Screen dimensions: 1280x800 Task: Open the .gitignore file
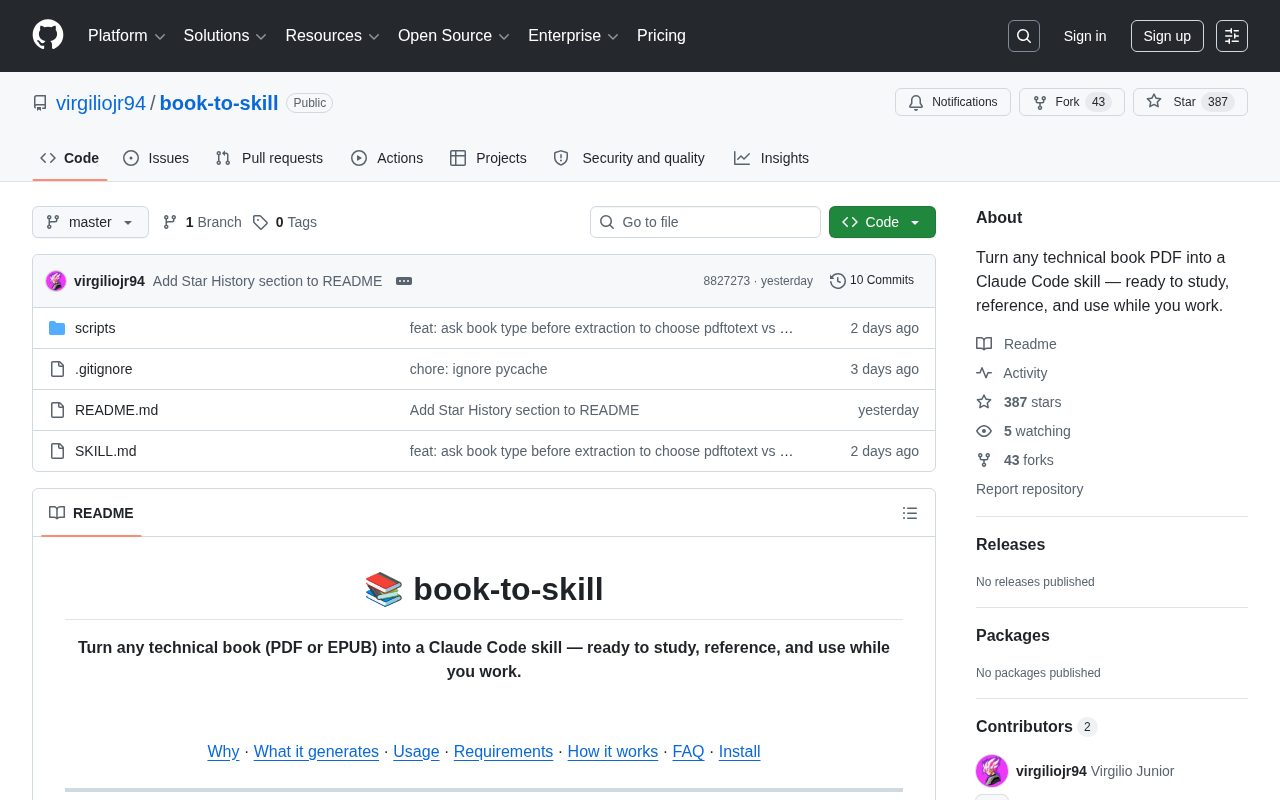point(103,369)
